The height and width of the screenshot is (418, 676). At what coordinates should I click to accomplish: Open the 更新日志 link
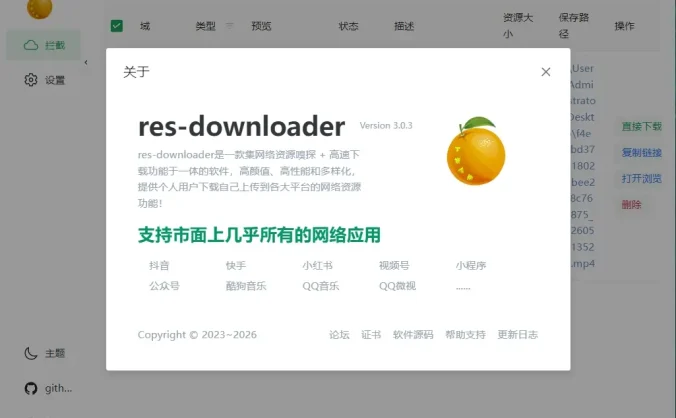pyautogui.click(x=518, y=335)
